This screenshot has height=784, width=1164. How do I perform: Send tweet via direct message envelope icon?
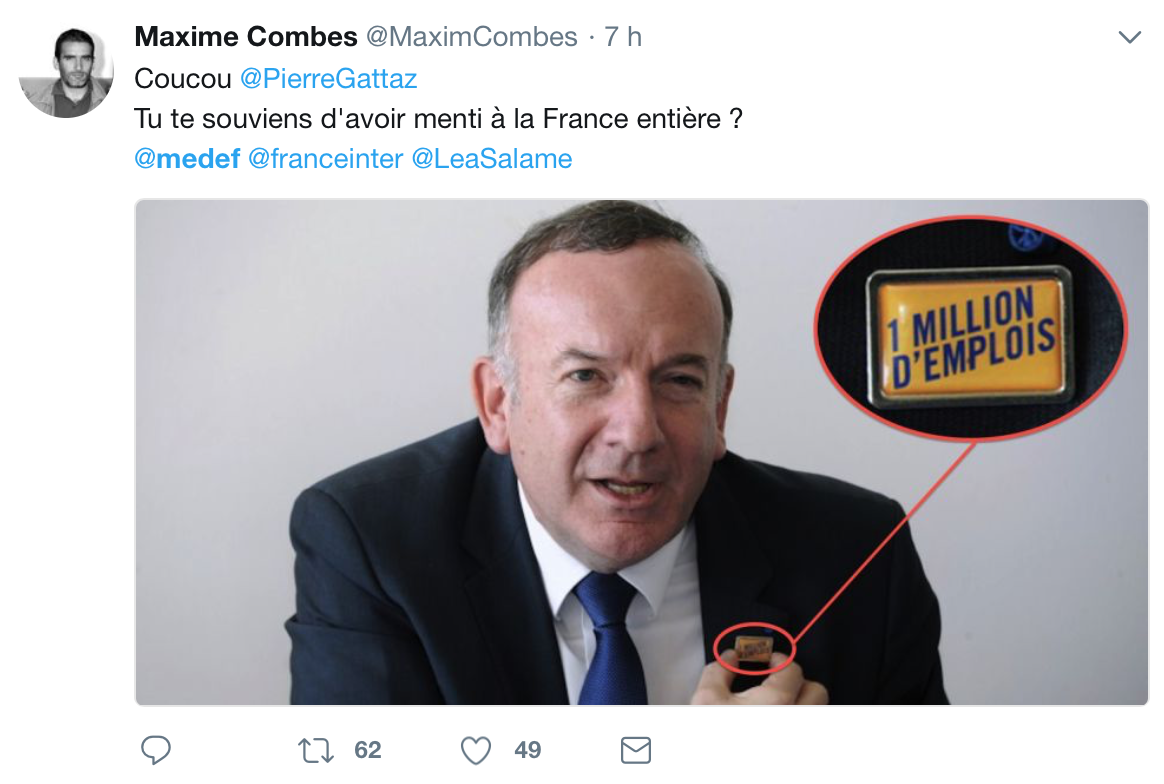[636, 750]
